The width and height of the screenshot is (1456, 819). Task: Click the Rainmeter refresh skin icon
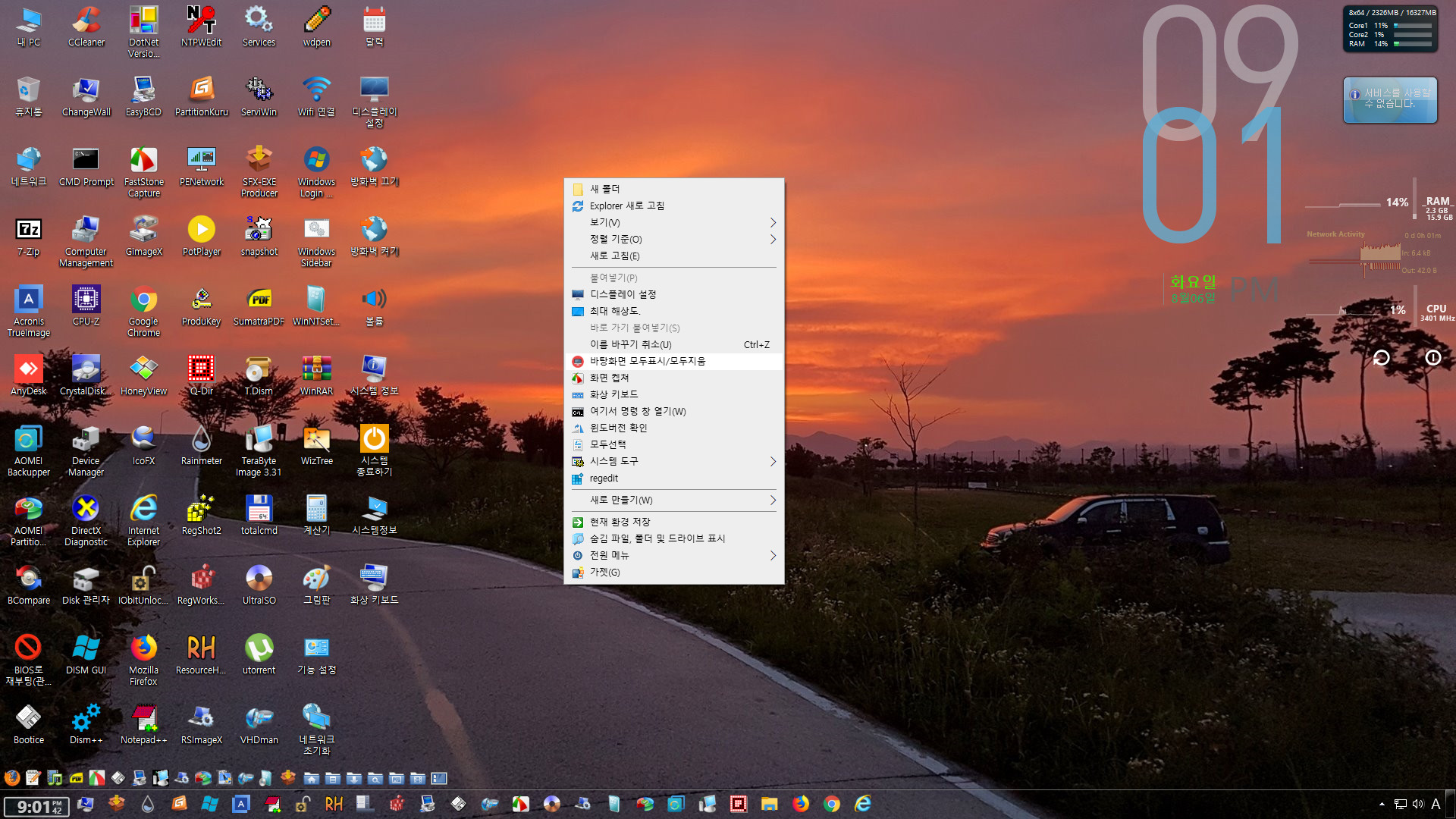[1381, 358]
